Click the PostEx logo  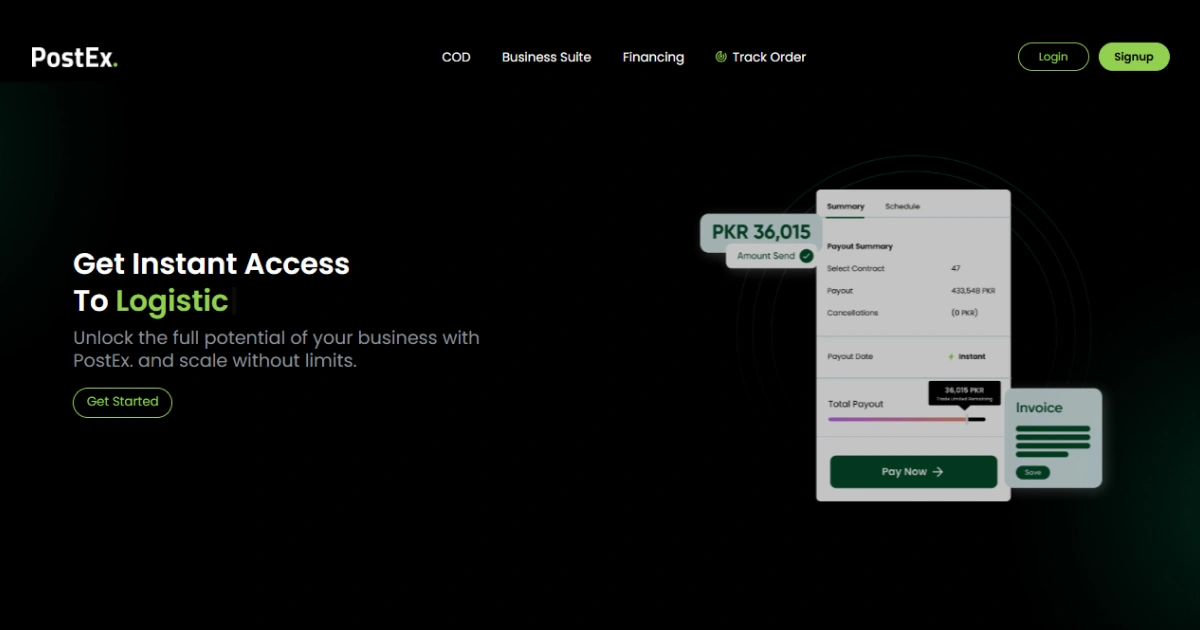(75, 57)
